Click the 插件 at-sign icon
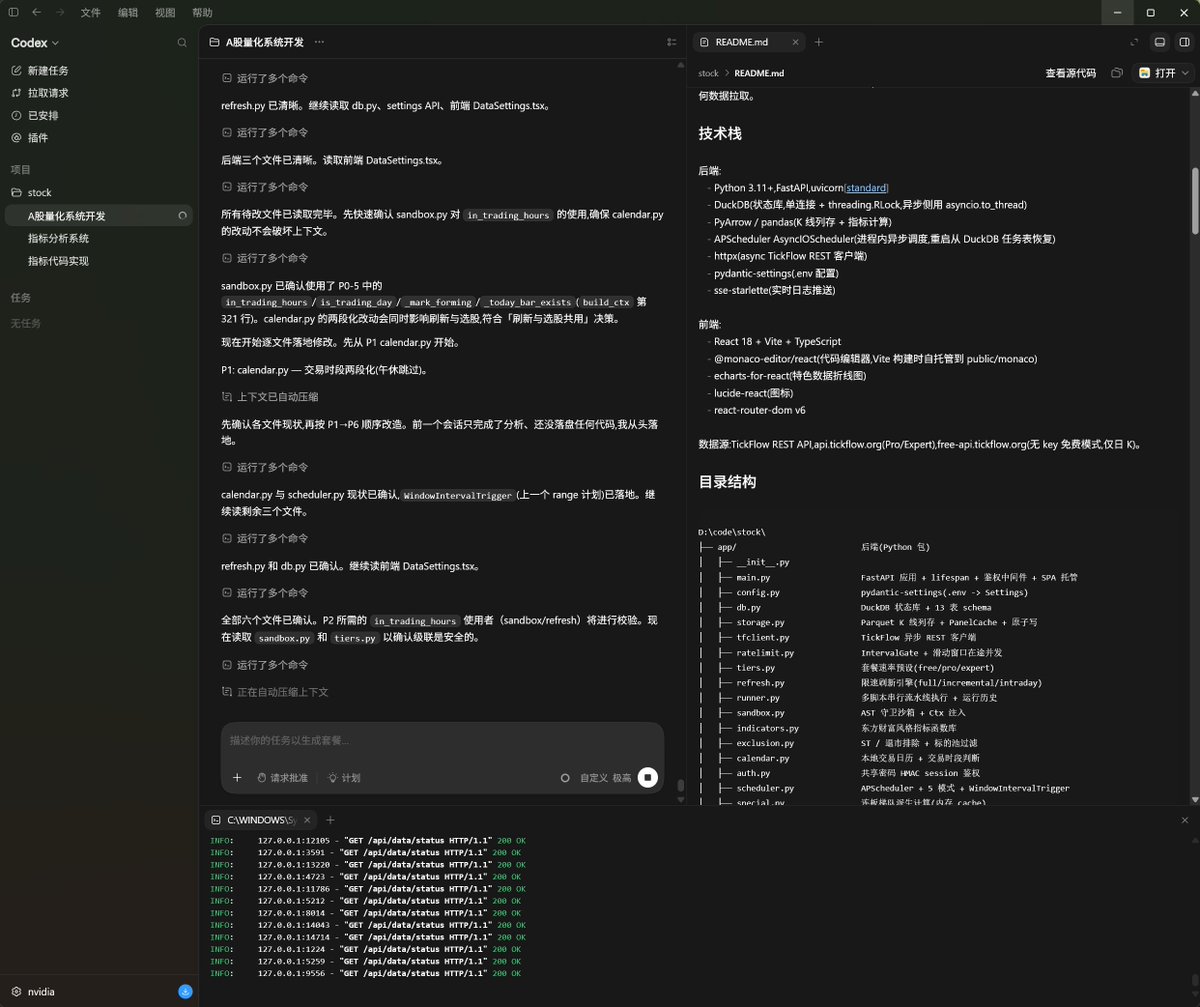1200x1007 pixels. pos(16,137)
